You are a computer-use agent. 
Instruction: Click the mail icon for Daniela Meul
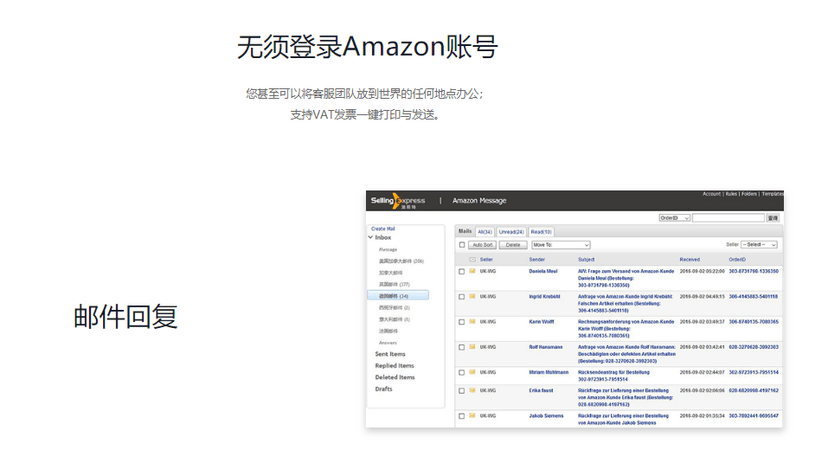pyautogui.click(x=472, y=271)
